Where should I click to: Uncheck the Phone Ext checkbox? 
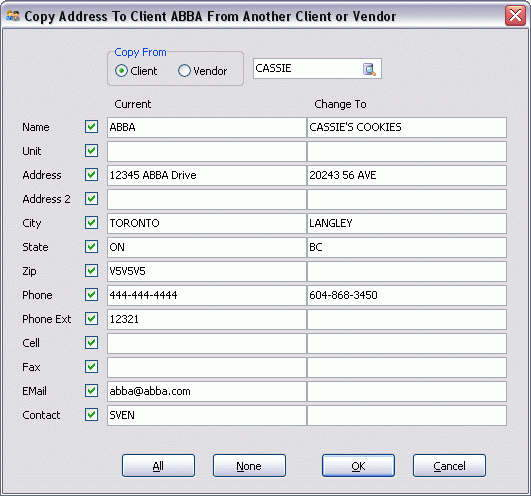pos(91,319)
